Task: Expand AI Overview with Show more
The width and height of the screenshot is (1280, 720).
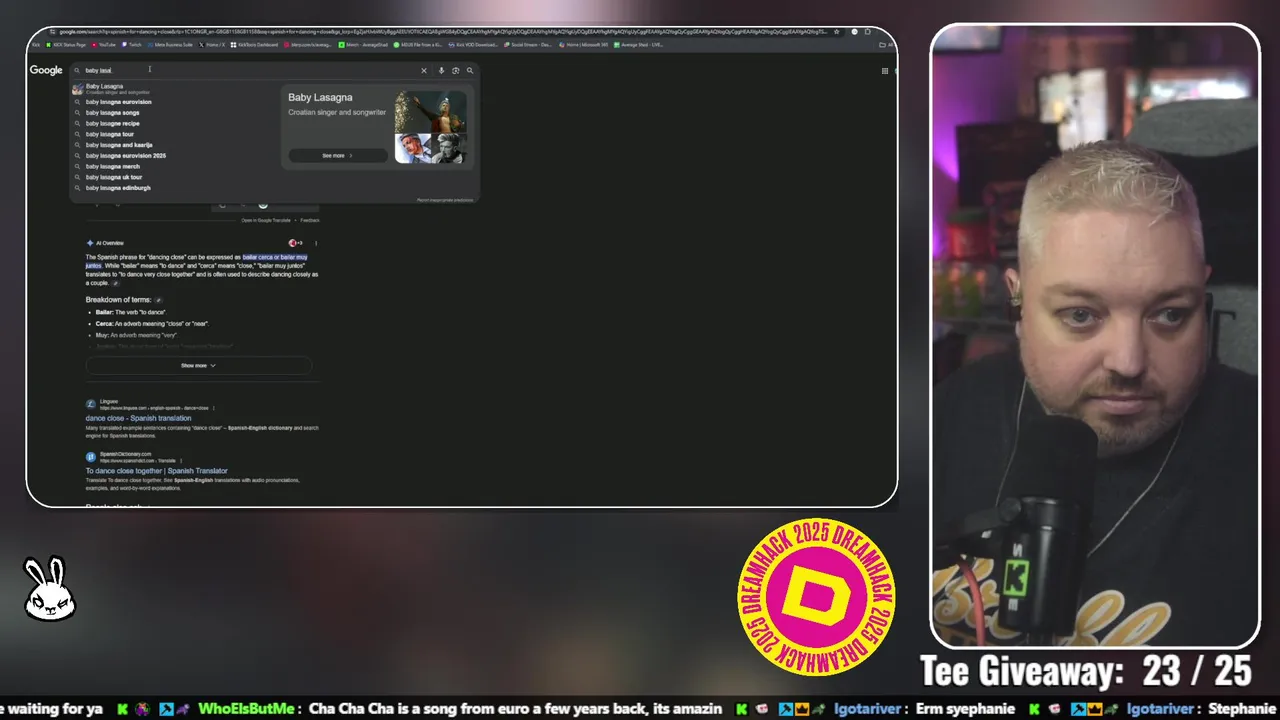Action: pos(198,366)
